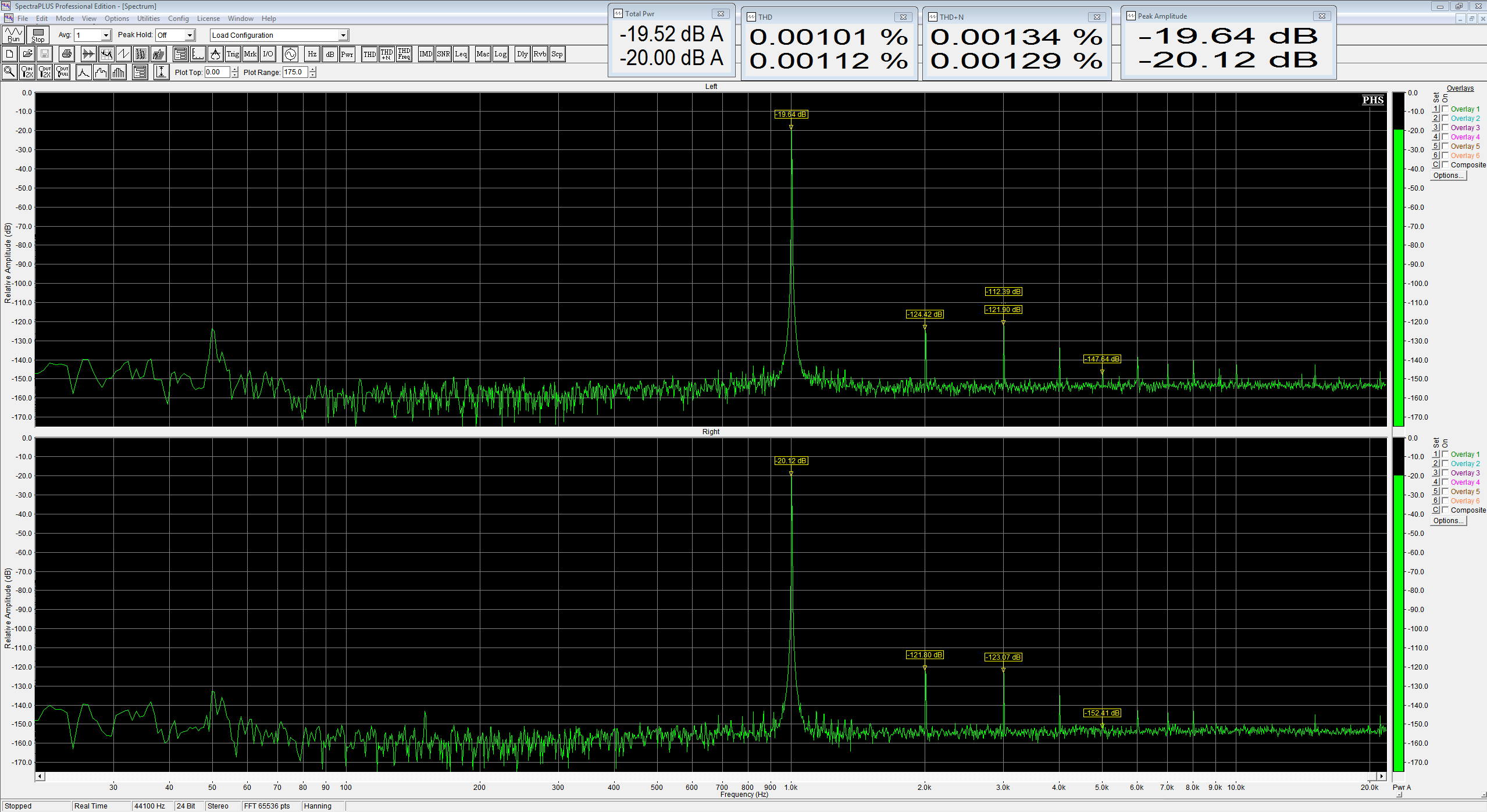Enable Composite checkbox in Left panel

[x=1445, y=164]
